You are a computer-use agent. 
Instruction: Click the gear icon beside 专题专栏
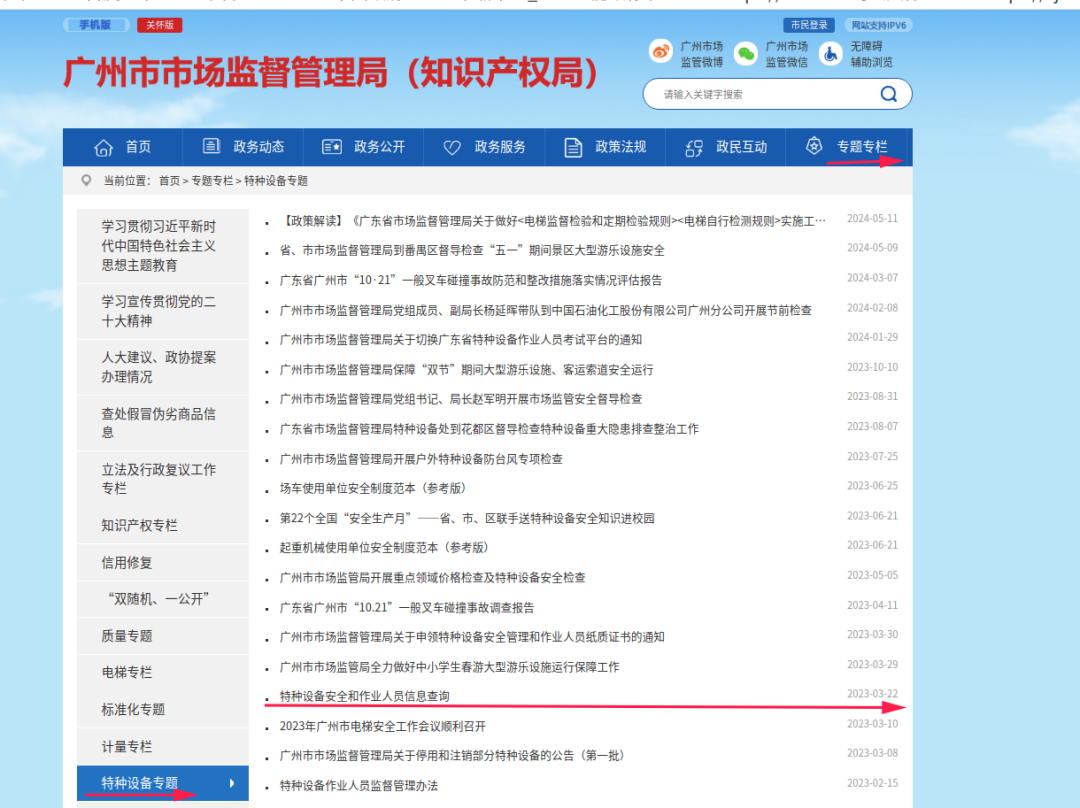click(x=815, y=146)
